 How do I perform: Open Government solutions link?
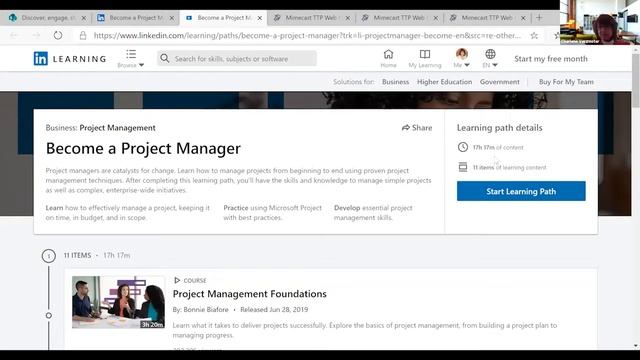(x=500, y=82)
